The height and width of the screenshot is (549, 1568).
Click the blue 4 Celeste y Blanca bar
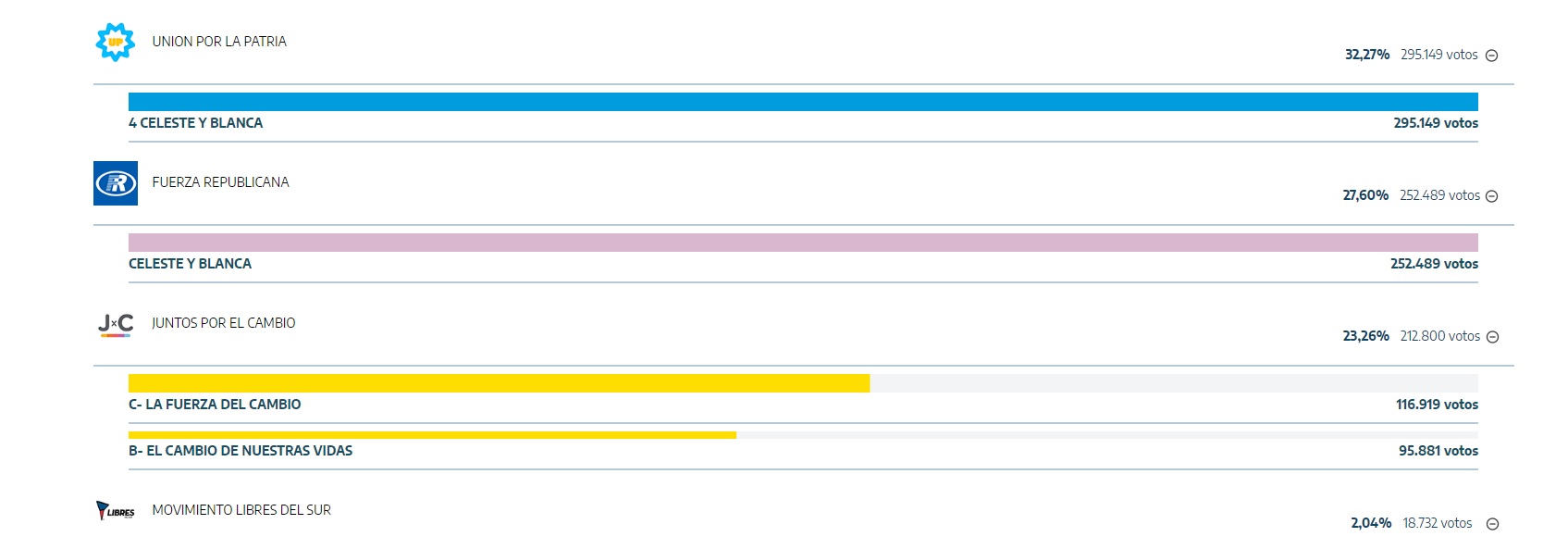(x=803, y=102)
